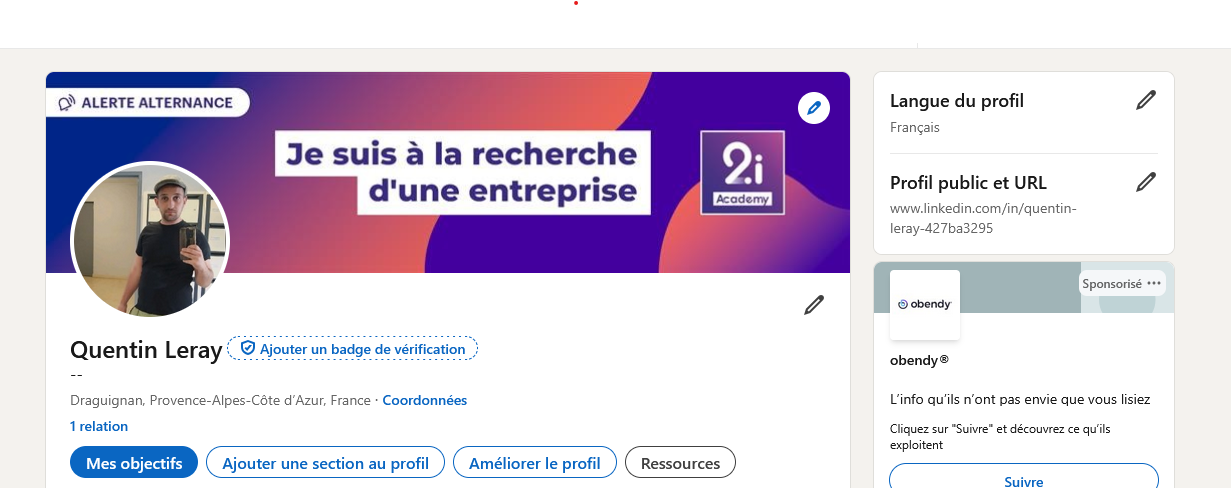Image resolution: width=1231 pixels, height=488 pixels.
Task: Edit the banner image with the blue pencil icon
Action: [814, 108]
